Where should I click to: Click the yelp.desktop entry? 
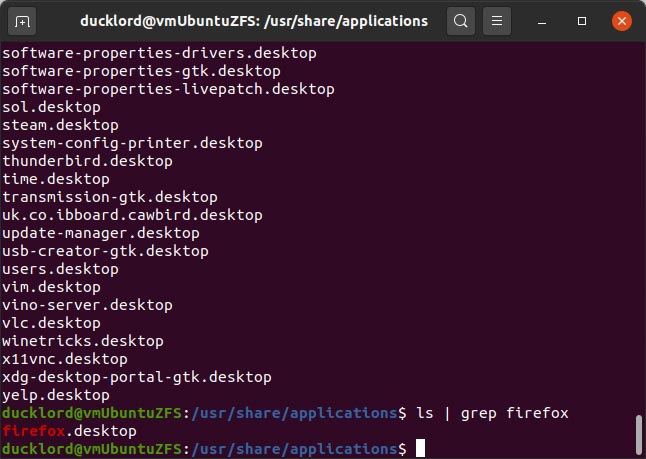(56, 395)
